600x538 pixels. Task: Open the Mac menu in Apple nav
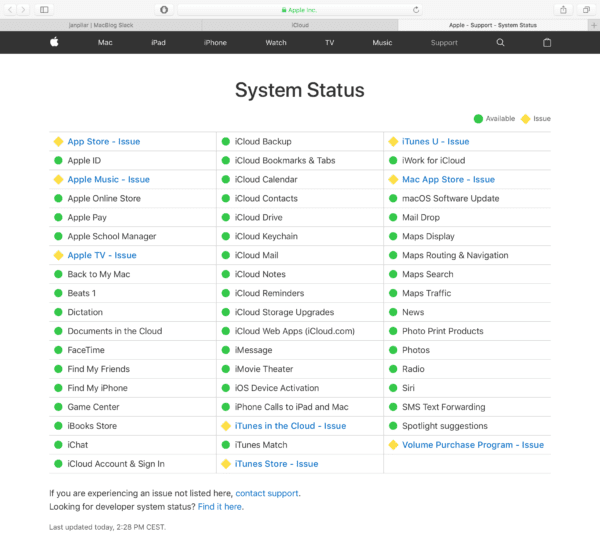[105, 43]
